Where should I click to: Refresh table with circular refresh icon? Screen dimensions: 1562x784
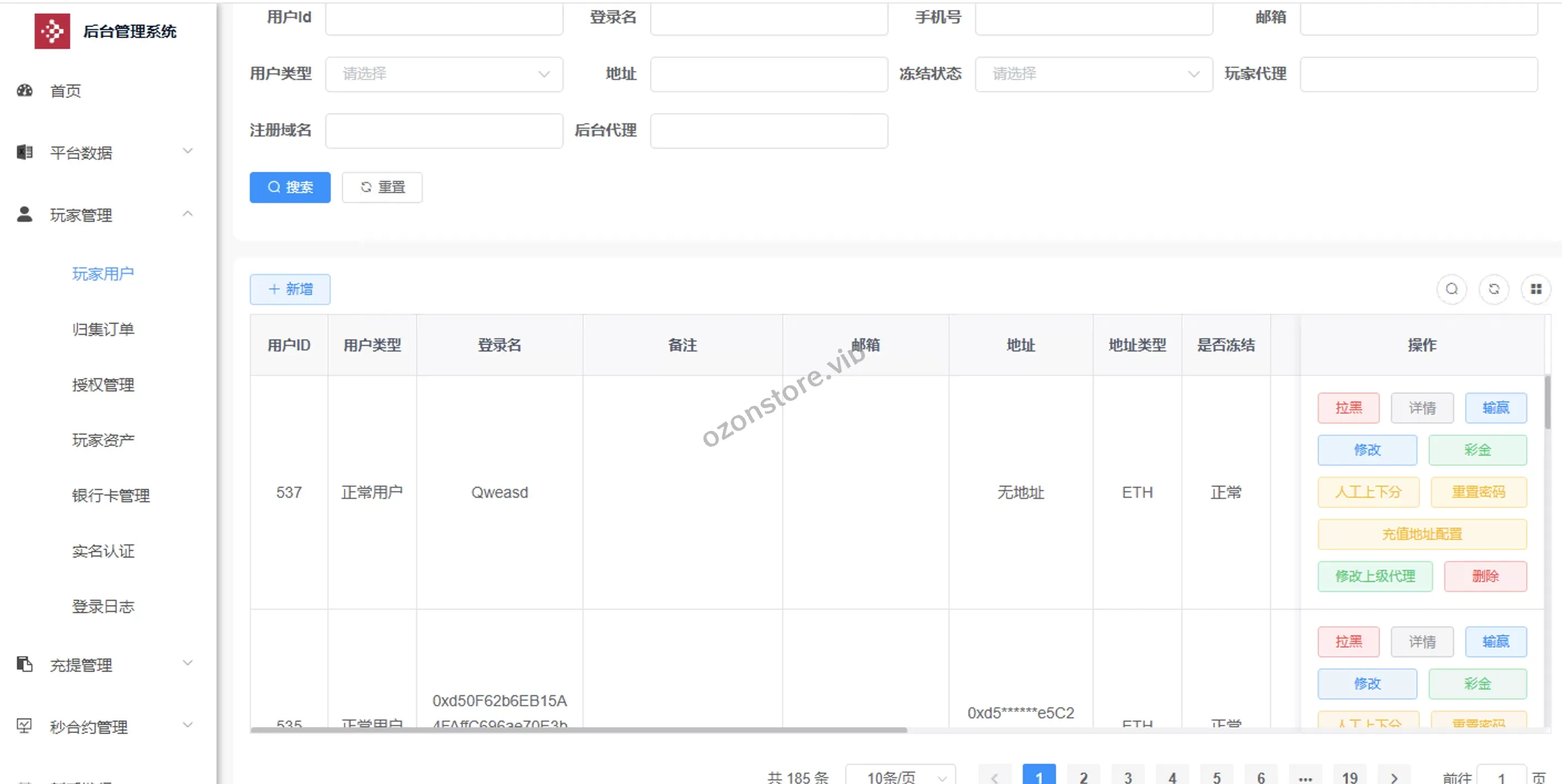click(x=1493, y=289)
